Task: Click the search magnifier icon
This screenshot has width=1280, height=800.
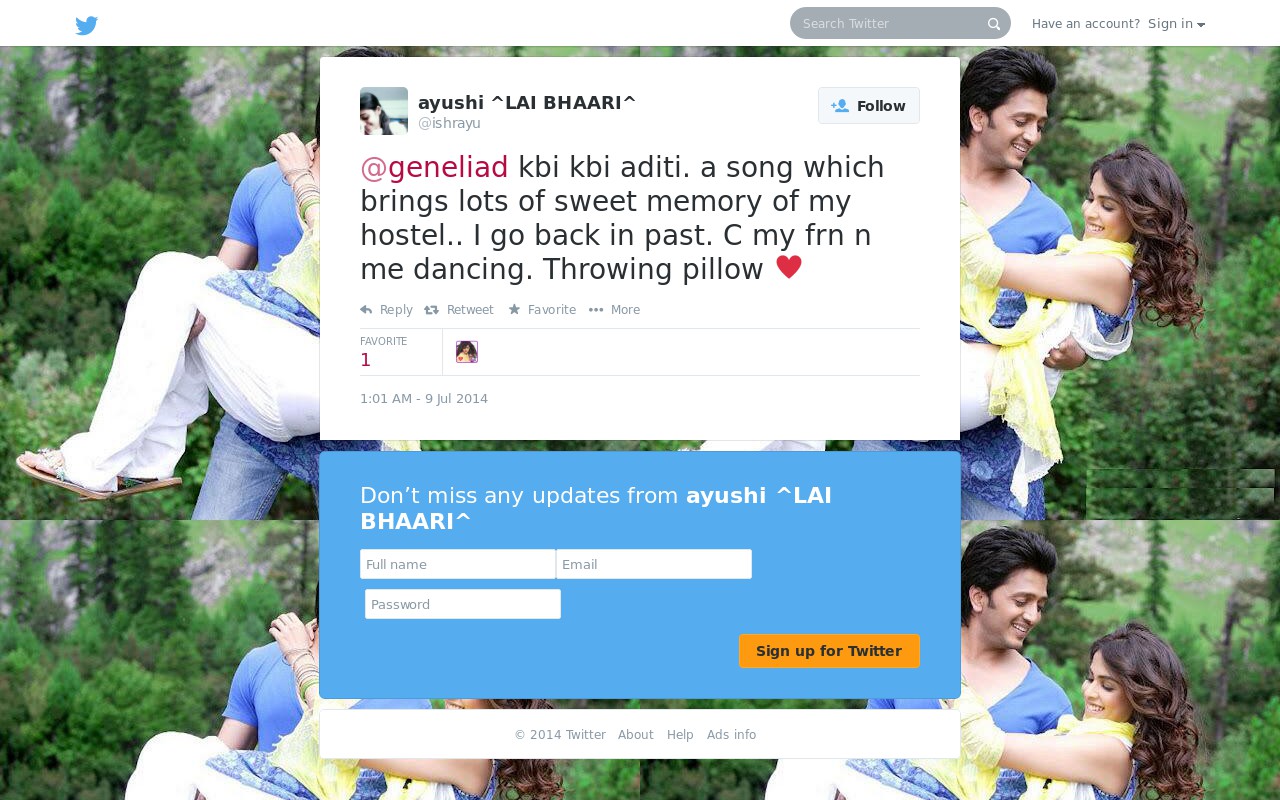Action: coord(994,24)
